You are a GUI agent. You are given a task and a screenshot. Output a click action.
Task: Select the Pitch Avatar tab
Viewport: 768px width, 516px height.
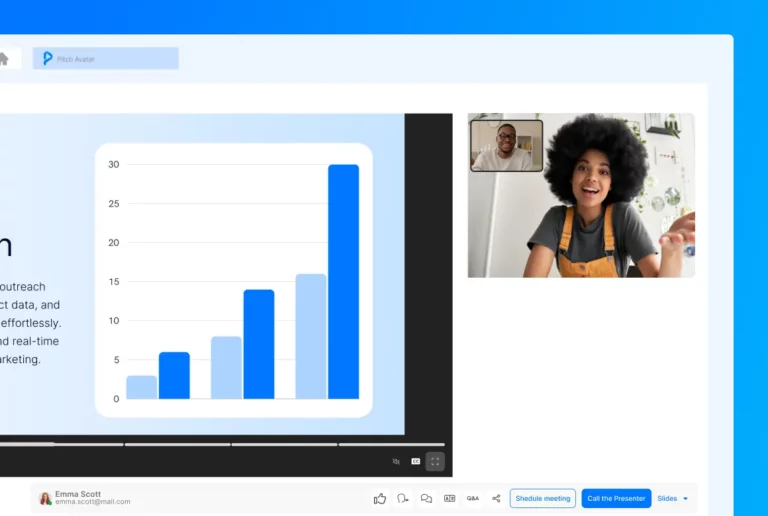pyautogui.click(x=105, y=59)
